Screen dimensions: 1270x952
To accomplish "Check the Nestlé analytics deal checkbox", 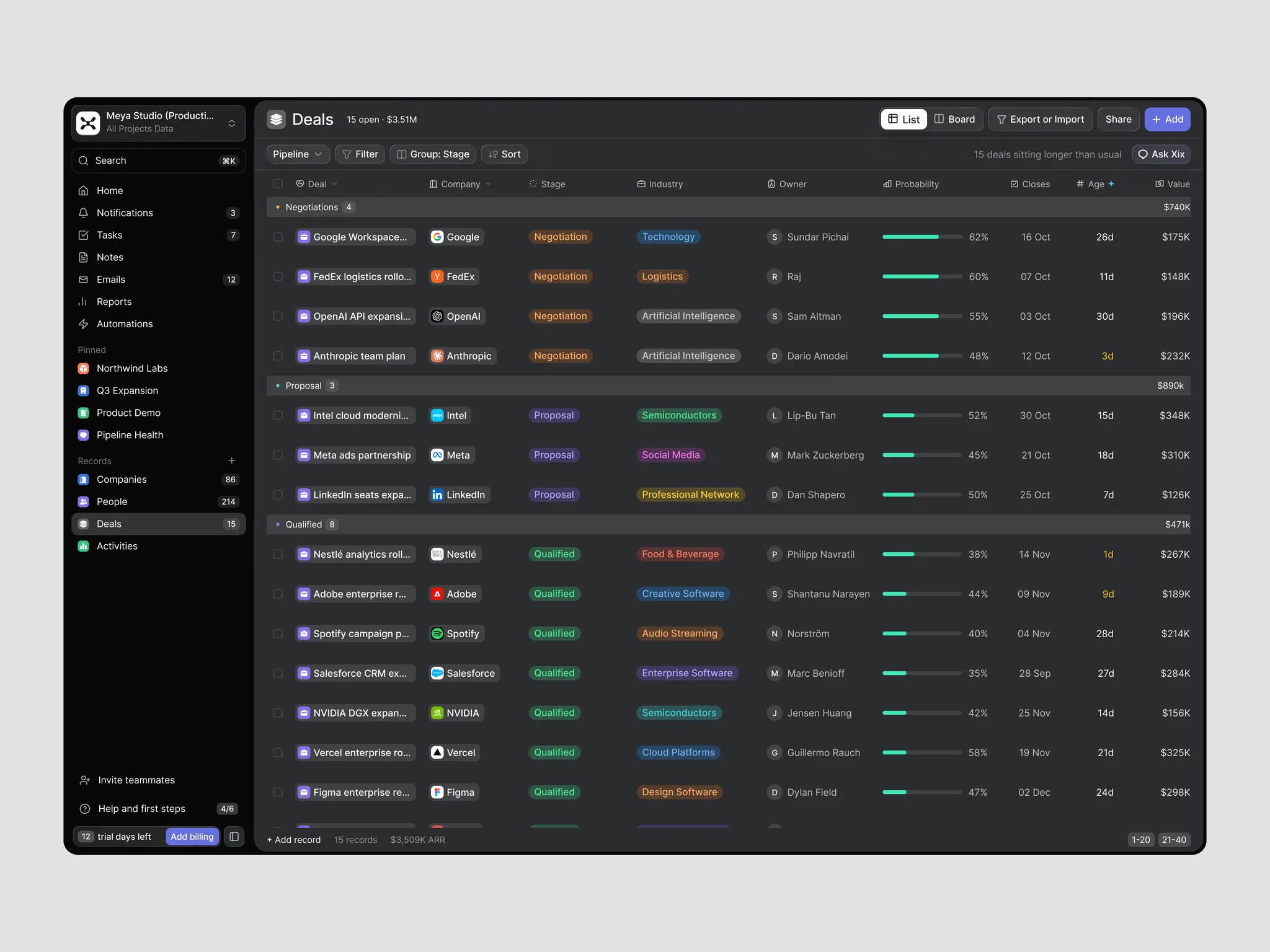I will (x=278, y=554).
